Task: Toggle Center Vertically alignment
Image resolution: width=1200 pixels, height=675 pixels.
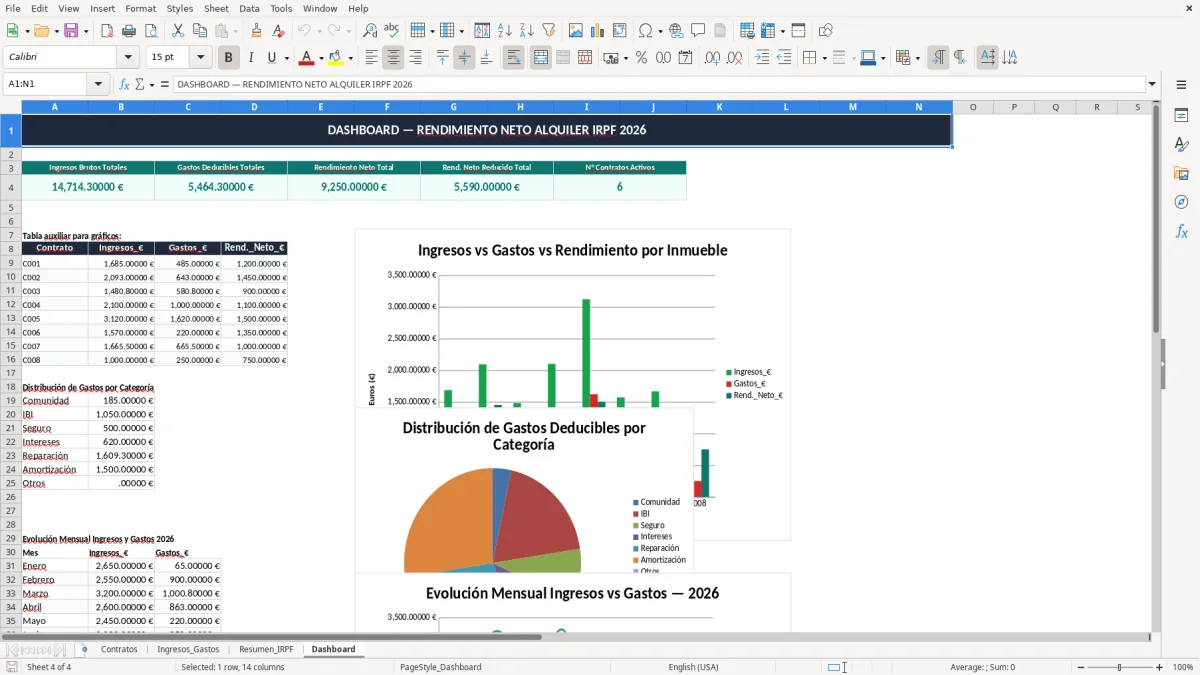Action: [x=464, y=58]
